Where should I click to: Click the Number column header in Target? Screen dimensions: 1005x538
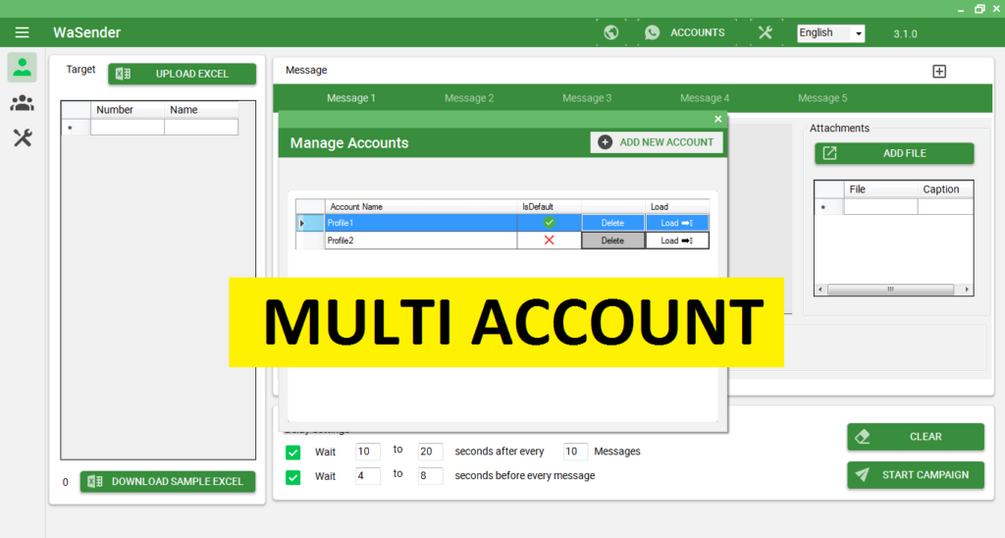(x=127, y=110)
